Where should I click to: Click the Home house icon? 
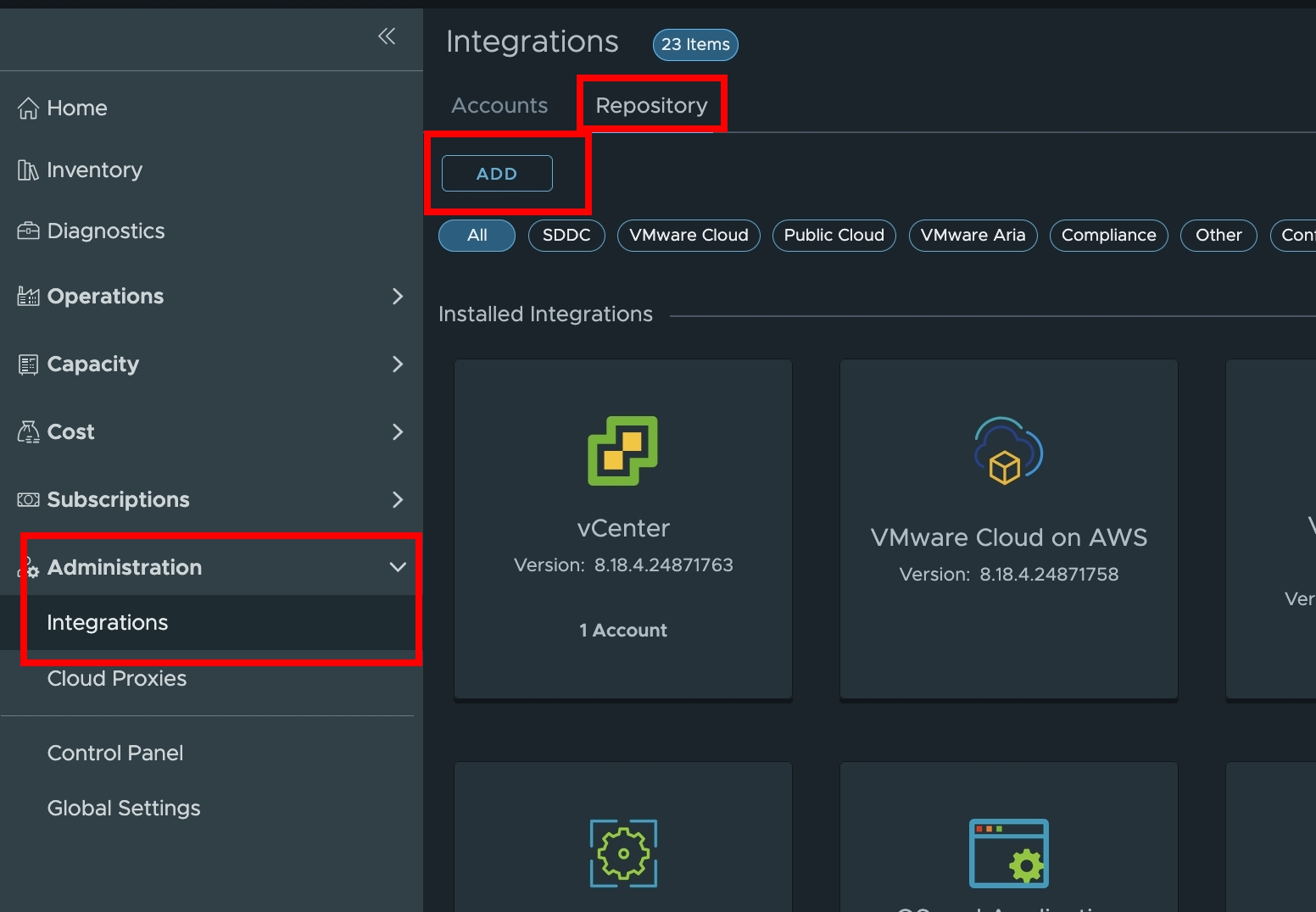point(28,108)
